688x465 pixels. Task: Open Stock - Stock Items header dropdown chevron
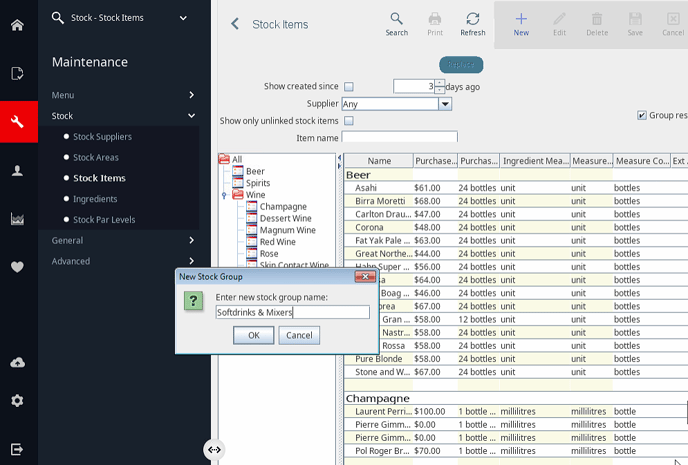click(183, 18)
